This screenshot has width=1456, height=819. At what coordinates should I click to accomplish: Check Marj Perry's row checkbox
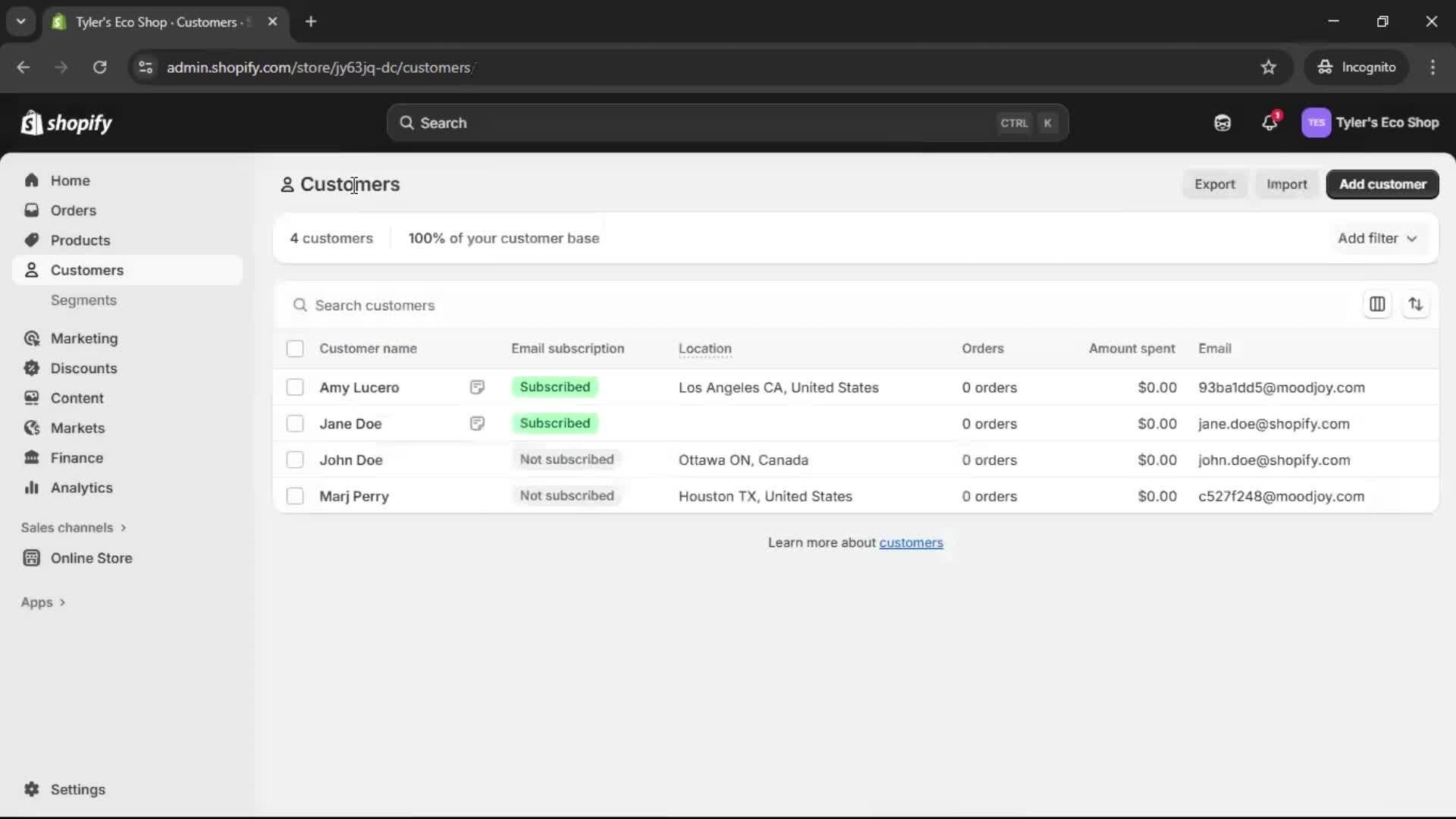295,496
